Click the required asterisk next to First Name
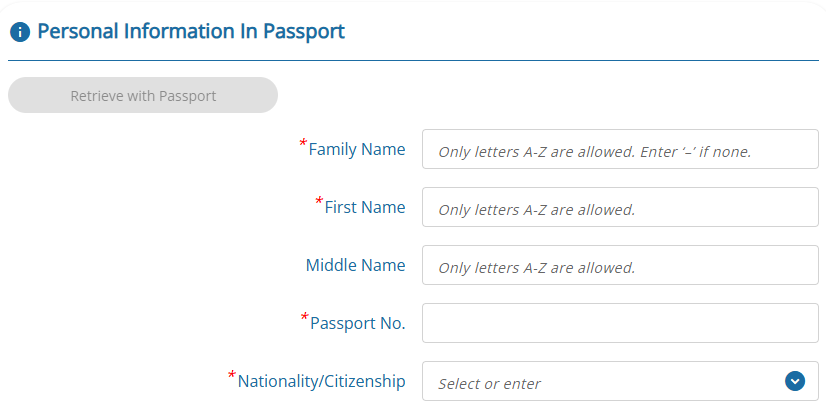This screenshot has width=826, height=412. pos(319,203)
